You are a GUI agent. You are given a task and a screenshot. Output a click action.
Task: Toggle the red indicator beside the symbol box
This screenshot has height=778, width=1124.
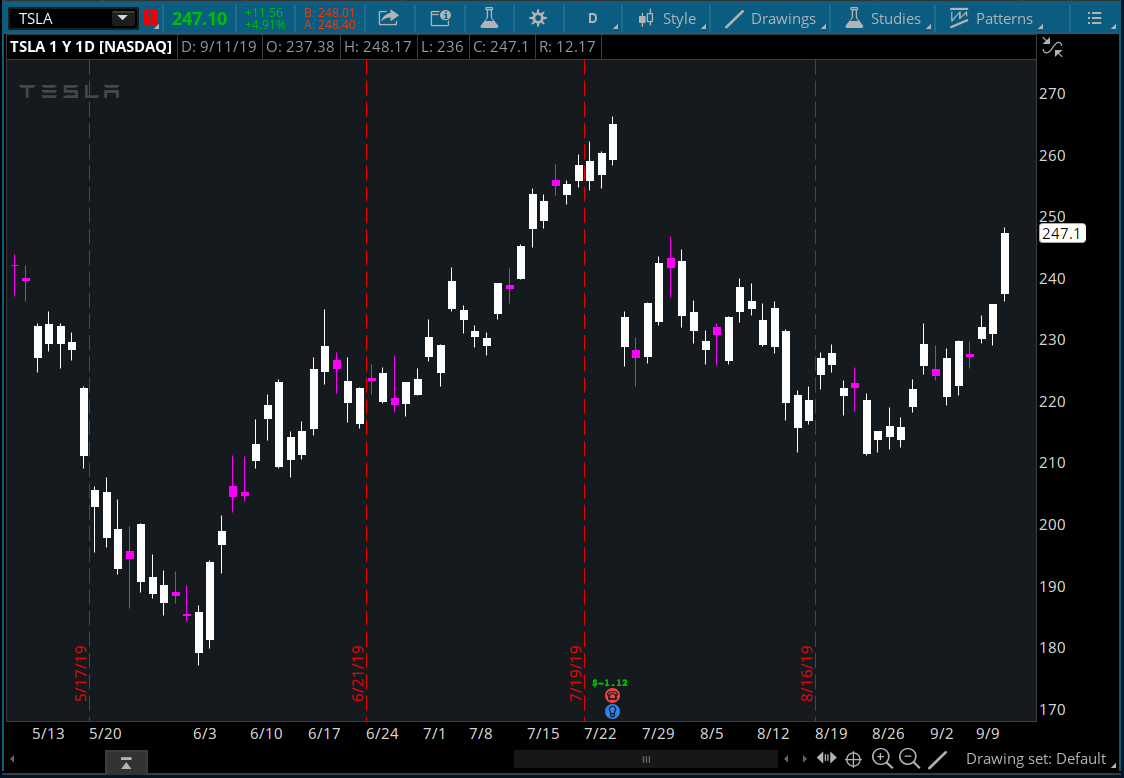pyautogui.click(x=150, y=18)
